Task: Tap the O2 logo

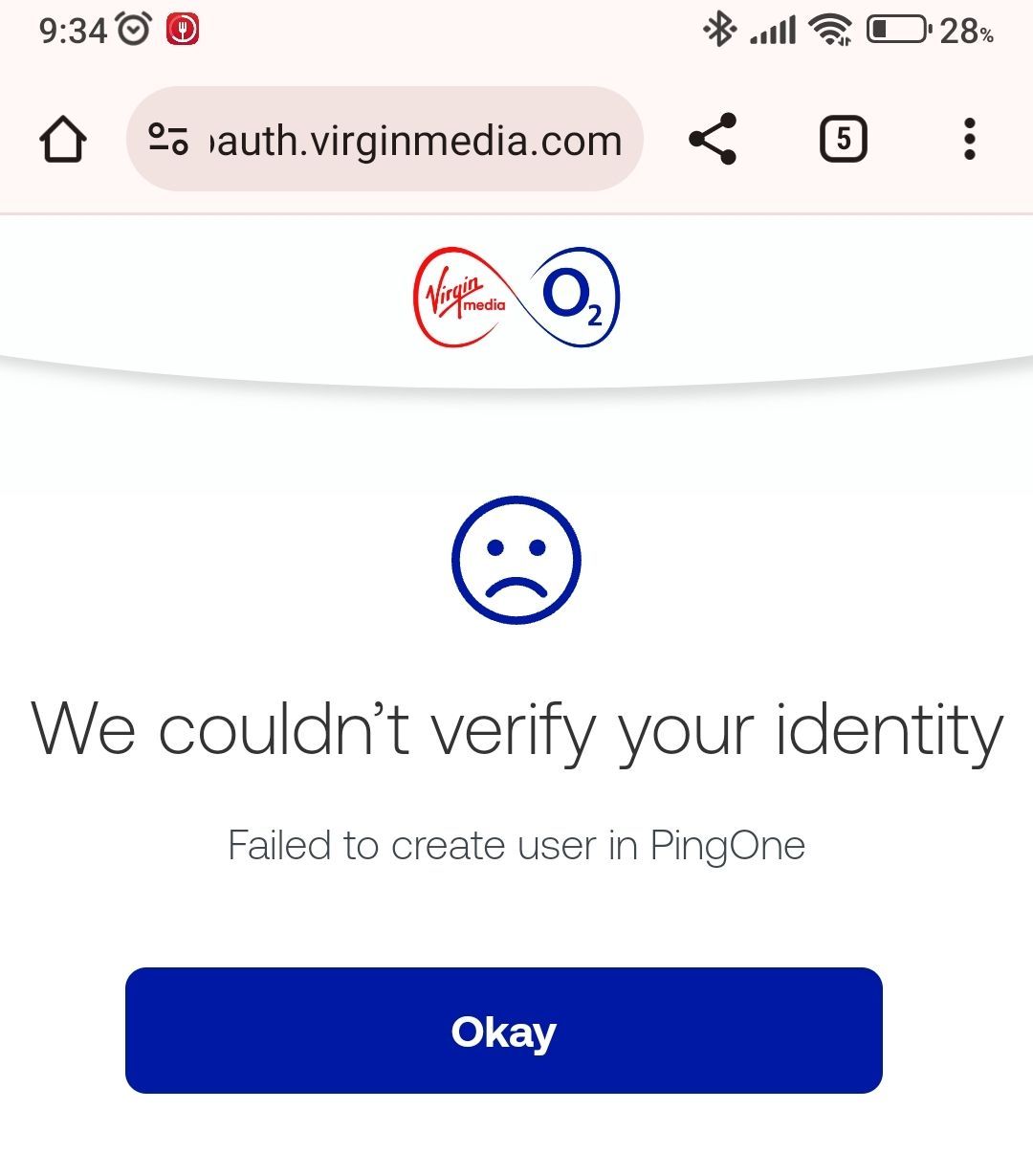Action: pos(574,297)
